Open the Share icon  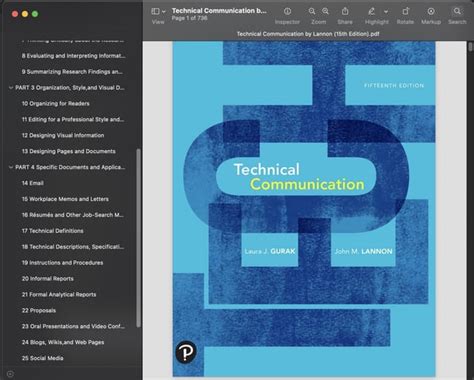pyautogui.click(x=345, y=11)
